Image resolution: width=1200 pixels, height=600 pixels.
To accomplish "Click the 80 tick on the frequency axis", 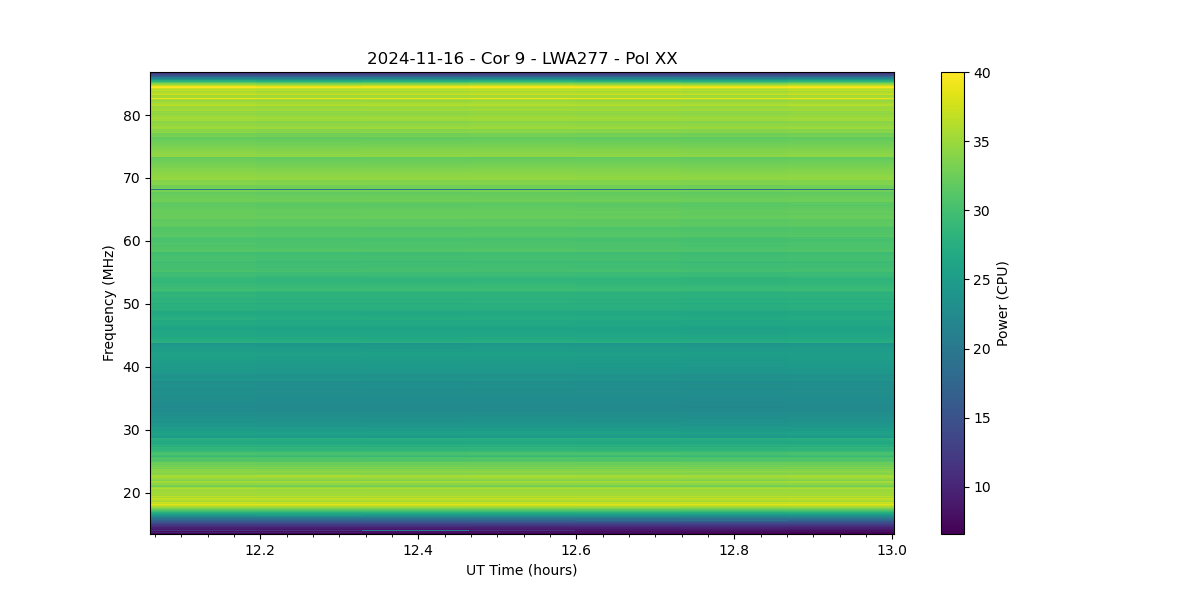I will point(132,116).
